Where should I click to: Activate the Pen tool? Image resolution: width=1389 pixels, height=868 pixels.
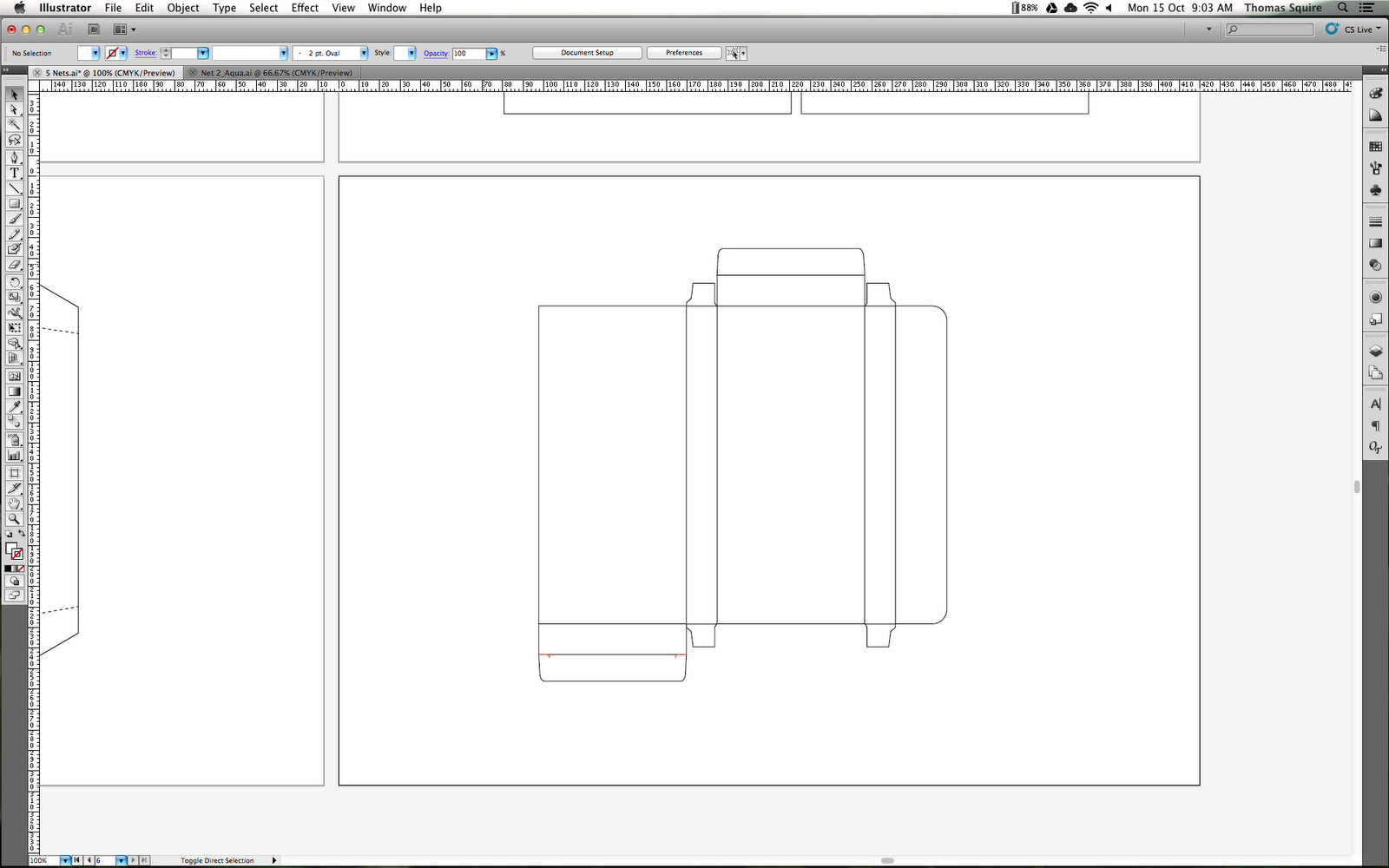click(x=14, y=158)
